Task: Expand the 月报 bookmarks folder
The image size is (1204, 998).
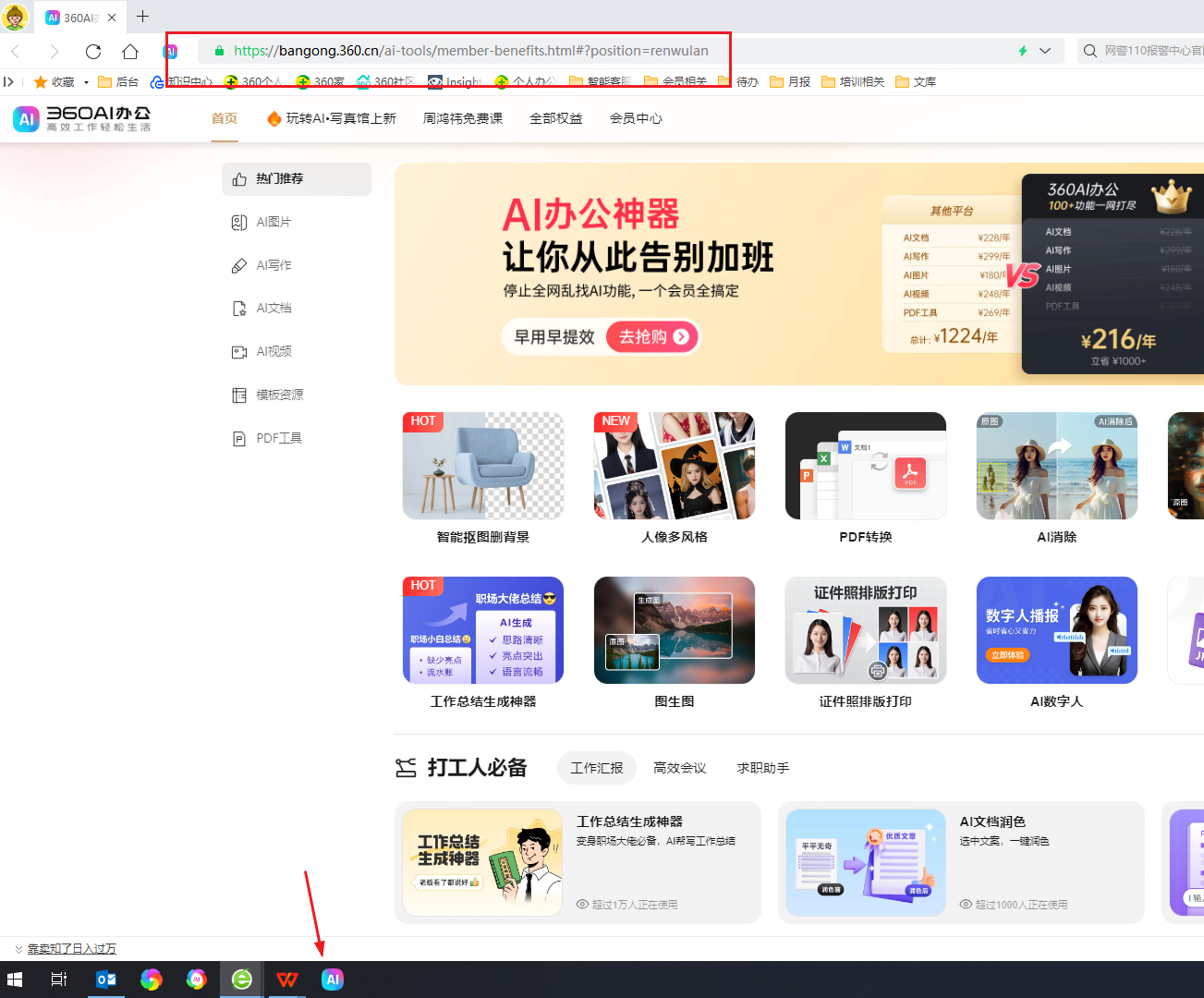Action: click(795, 81)
